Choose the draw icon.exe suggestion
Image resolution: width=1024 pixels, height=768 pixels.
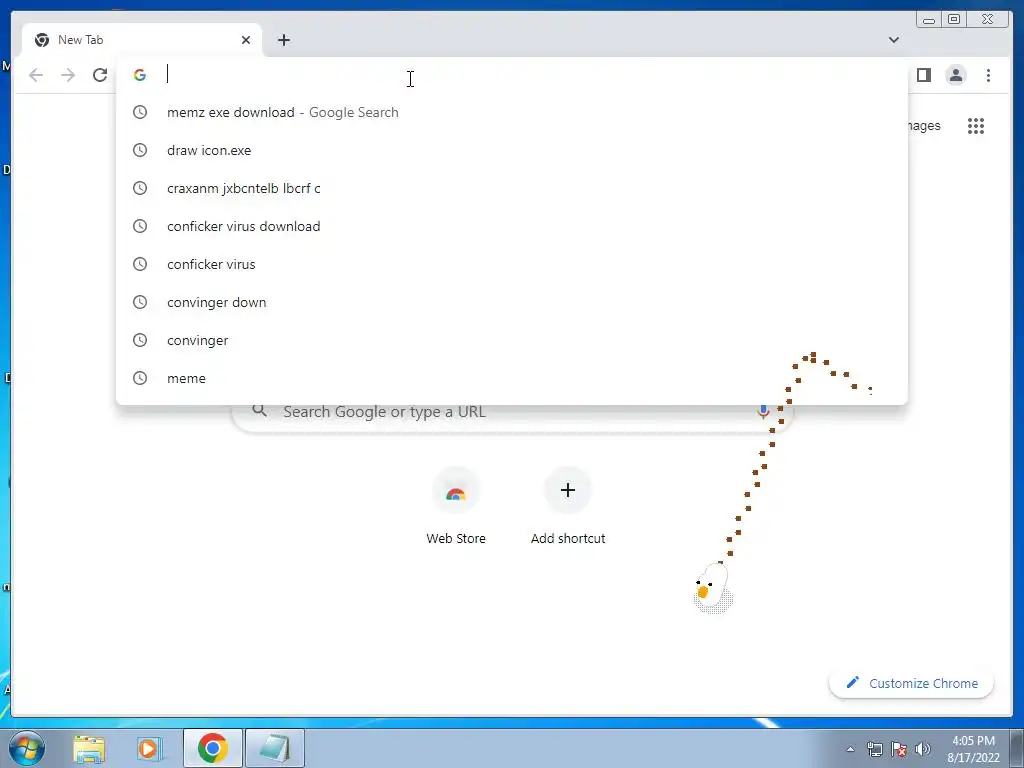point(511,150)
